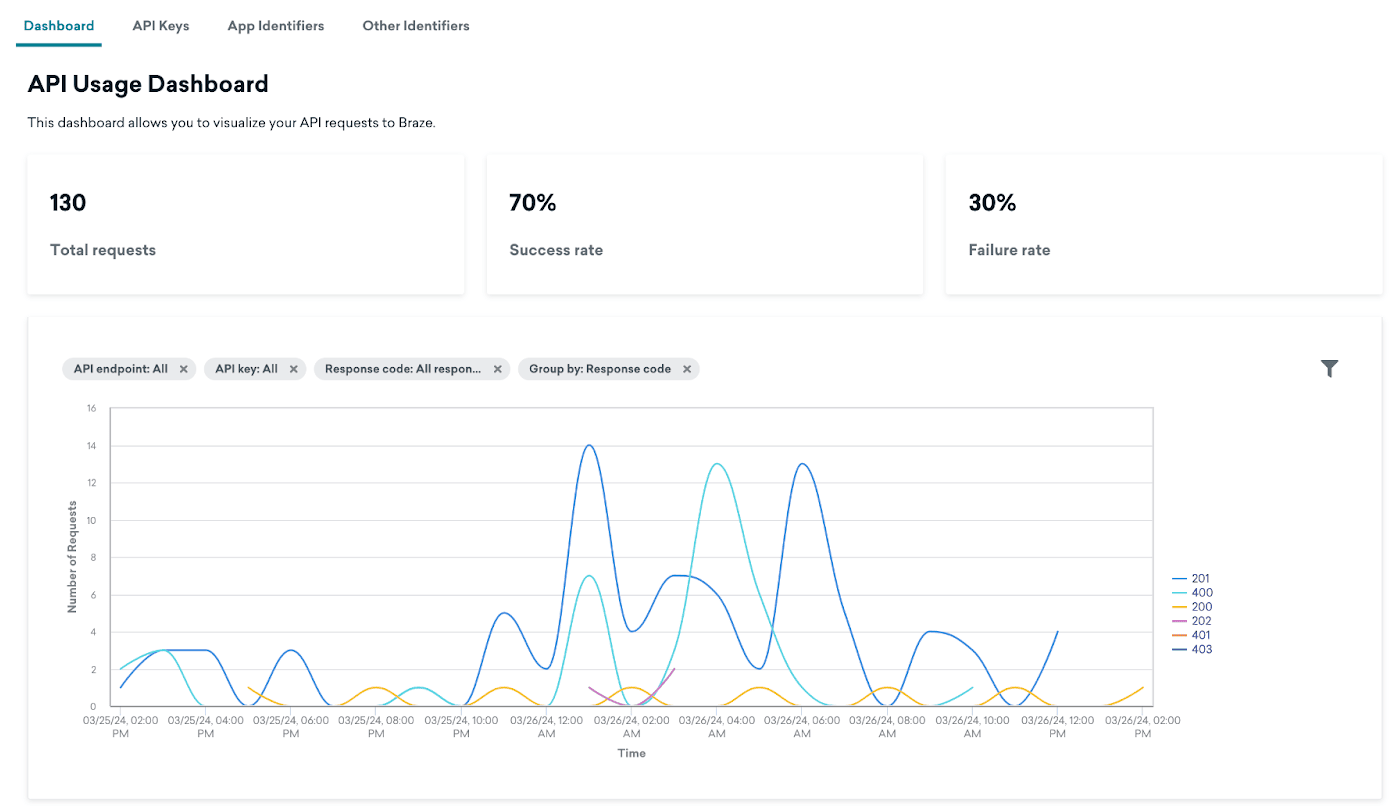Screen dimensions: 1394x806
Task: Go to the Other Identifiers tab
Action: 416,26
